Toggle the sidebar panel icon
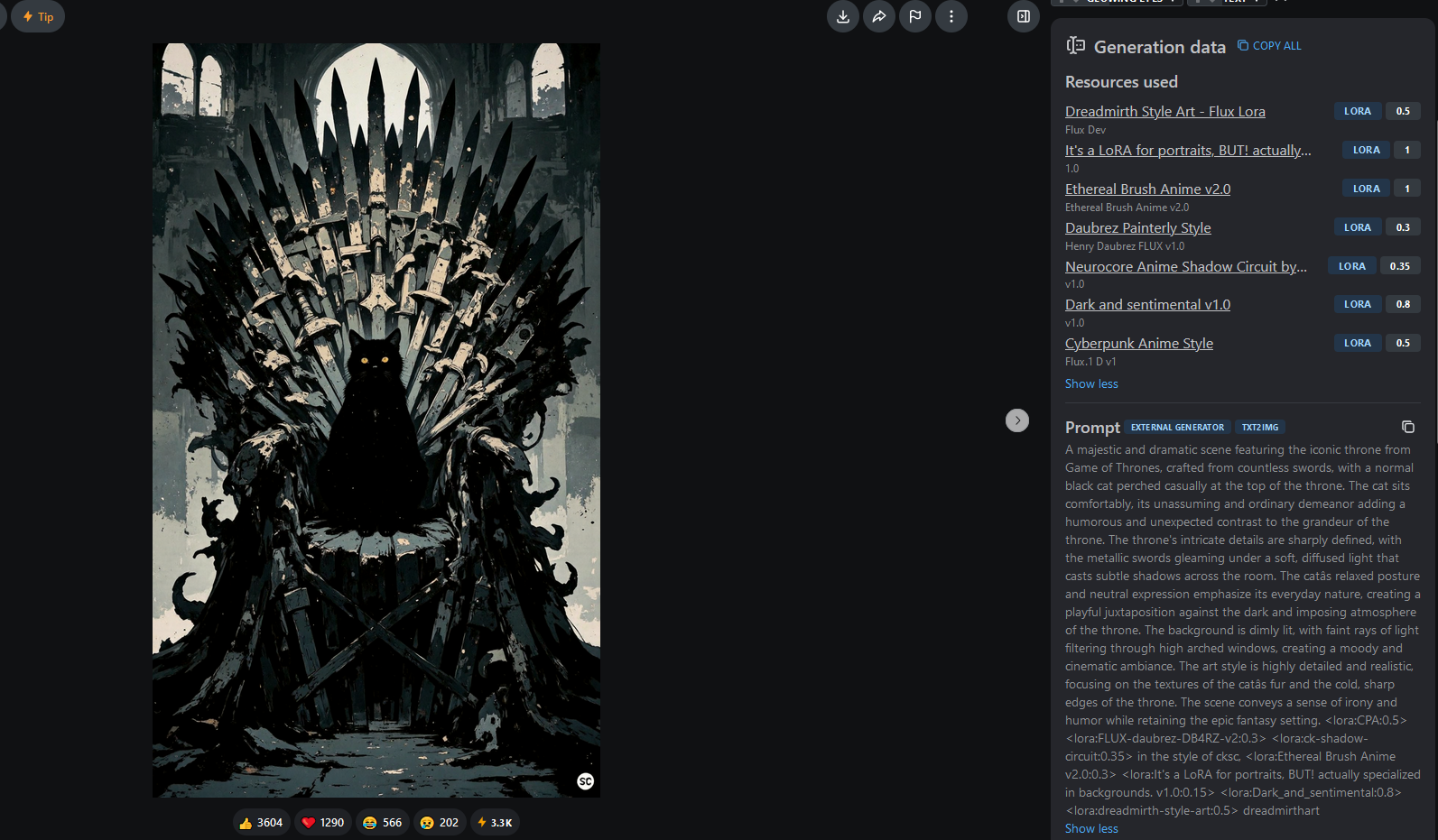 pyautogui.click(x=1023, y=16)
